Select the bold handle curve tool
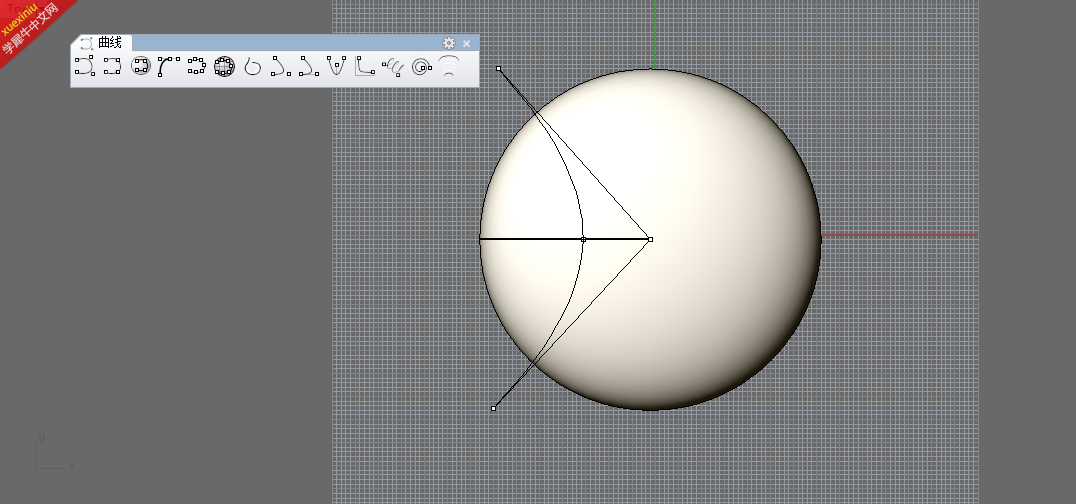 coord(168,67)
